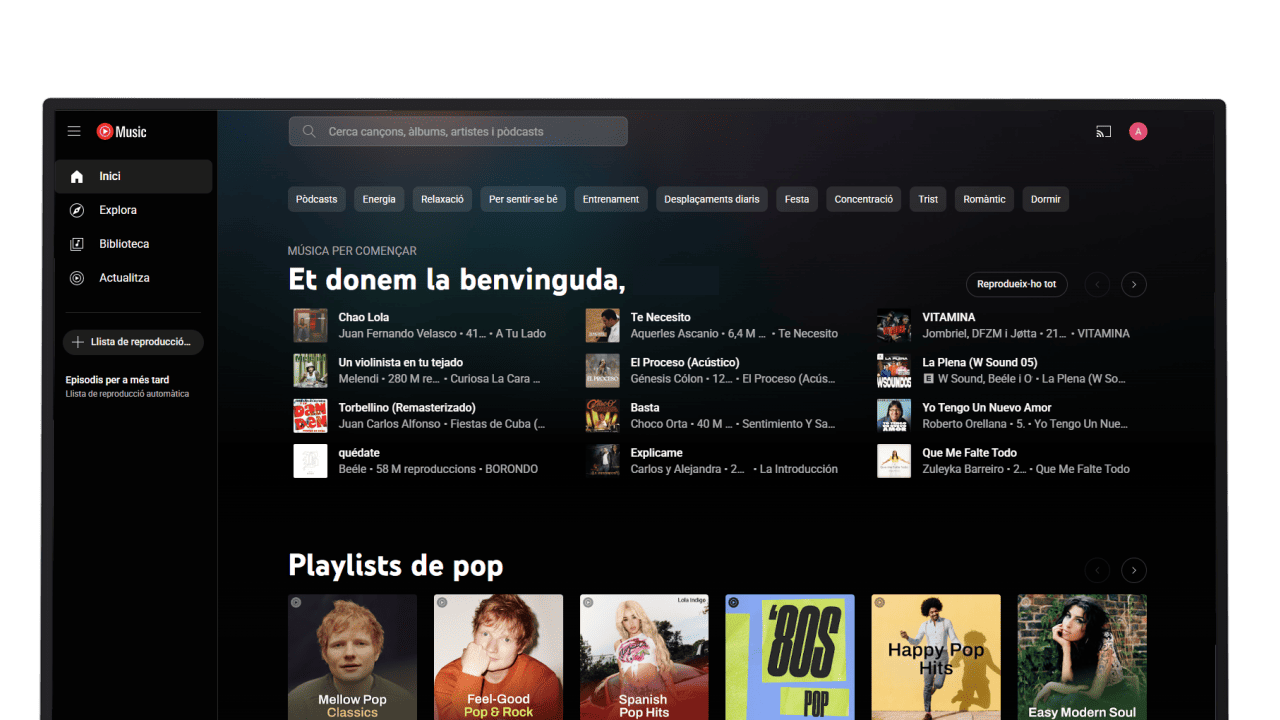Play El Proceso (Acústico) thumbnail
Viewport: 1280px width, 720px height.
click(602, 370)
